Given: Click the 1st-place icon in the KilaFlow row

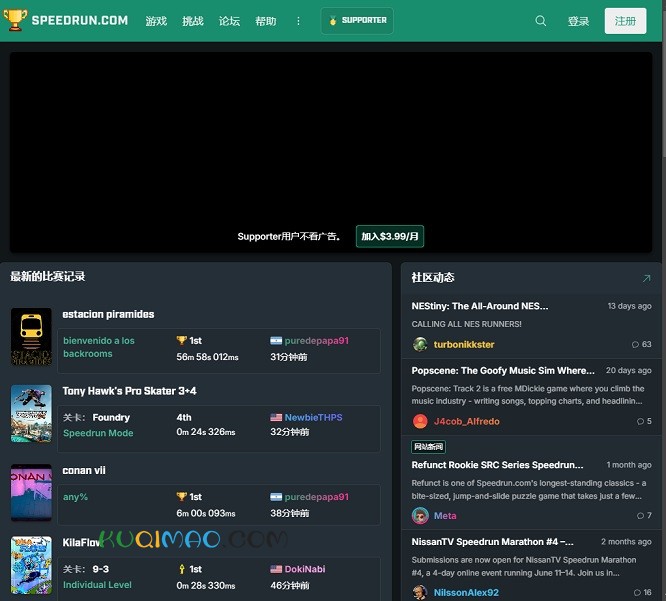Looking at the screenshot, I should pyautogui.click(x=182, y=569).
